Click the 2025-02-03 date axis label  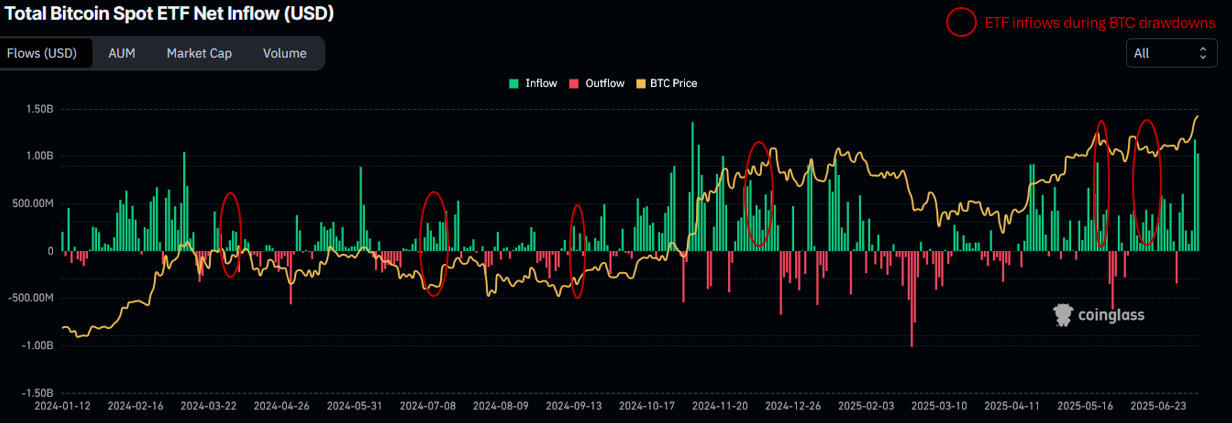pos(866,407)
